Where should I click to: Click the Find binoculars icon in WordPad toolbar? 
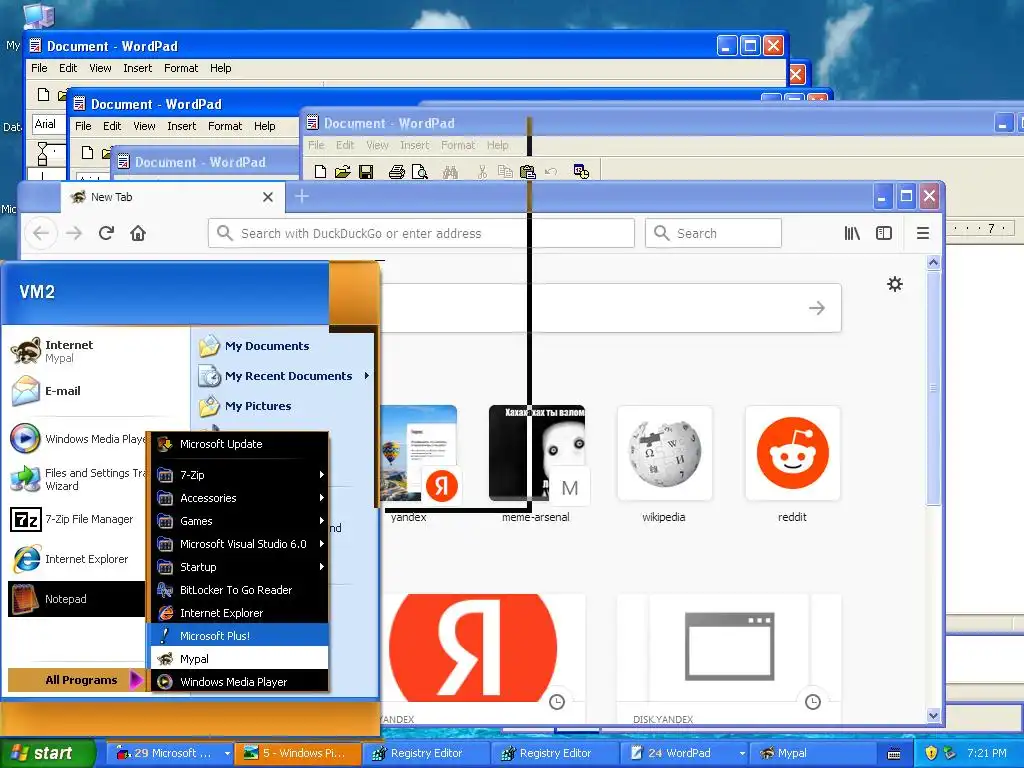pos(450,172)
